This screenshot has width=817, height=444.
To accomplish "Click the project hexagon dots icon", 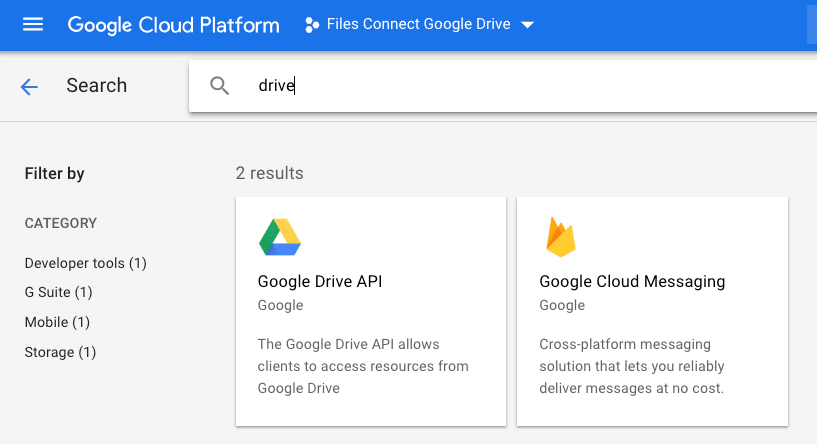I will (x=312, y=25).
